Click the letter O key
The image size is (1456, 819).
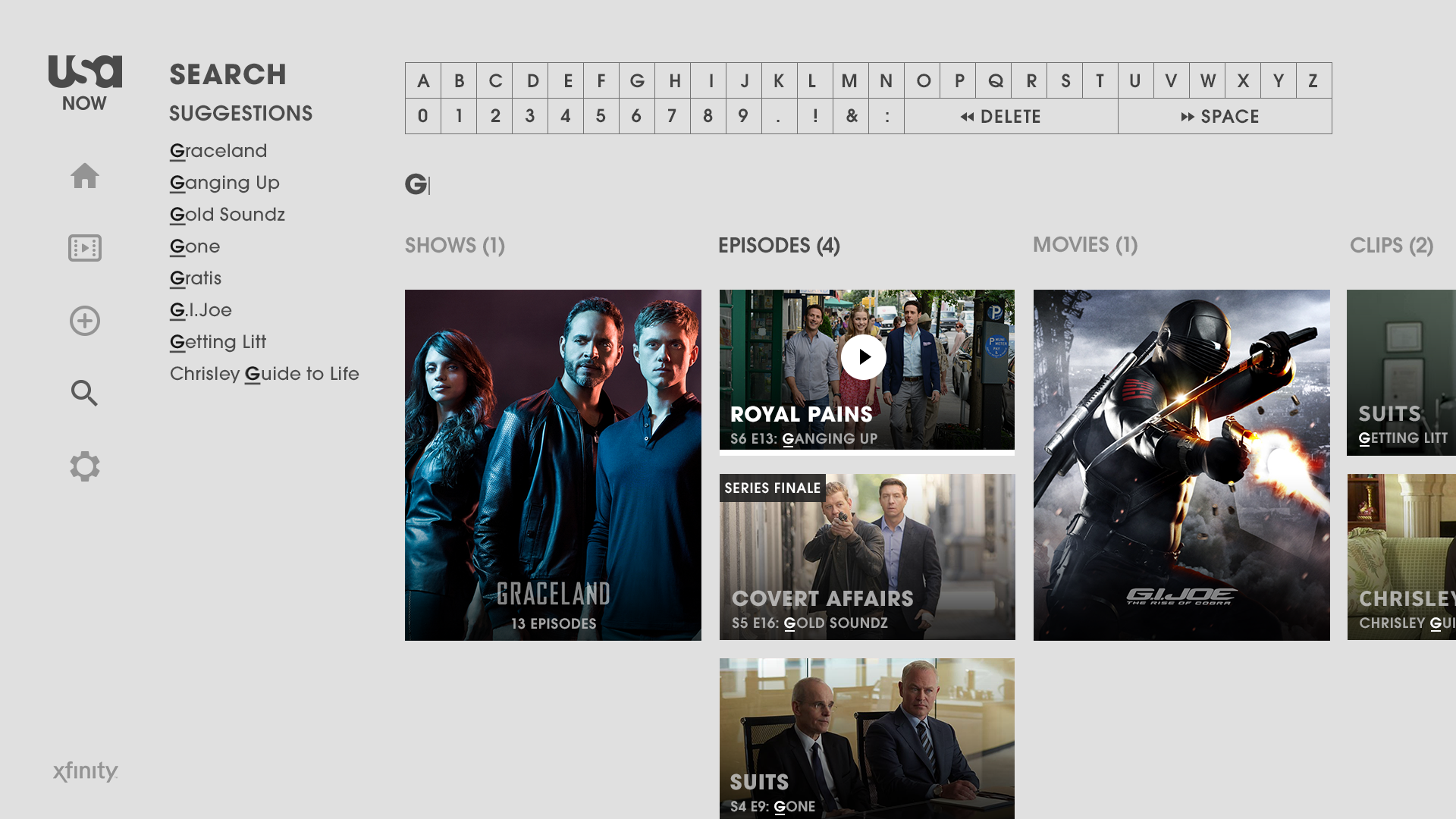[x=922, y=80]
